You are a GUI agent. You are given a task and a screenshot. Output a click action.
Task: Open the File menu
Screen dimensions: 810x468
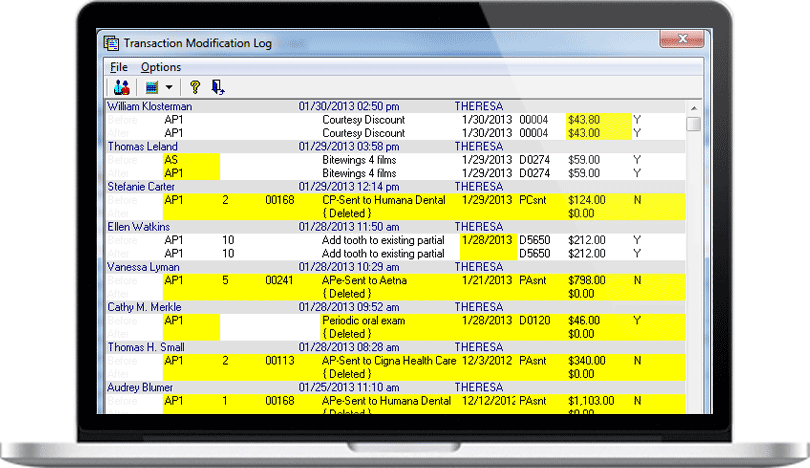click(x=118, y=67)
